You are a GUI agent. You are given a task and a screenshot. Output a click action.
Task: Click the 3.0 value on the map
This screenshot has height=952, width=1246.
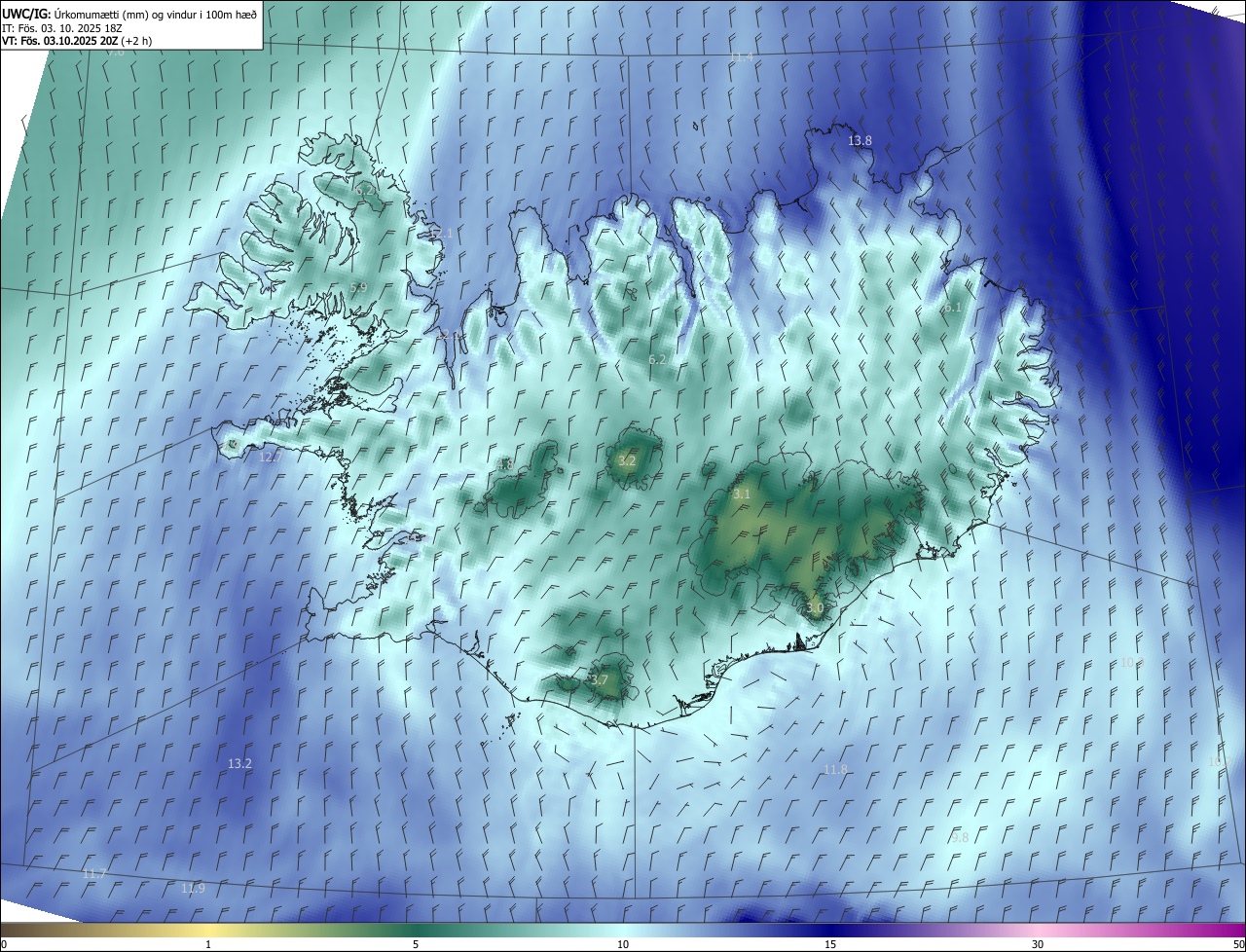click(x=815, y=608)
